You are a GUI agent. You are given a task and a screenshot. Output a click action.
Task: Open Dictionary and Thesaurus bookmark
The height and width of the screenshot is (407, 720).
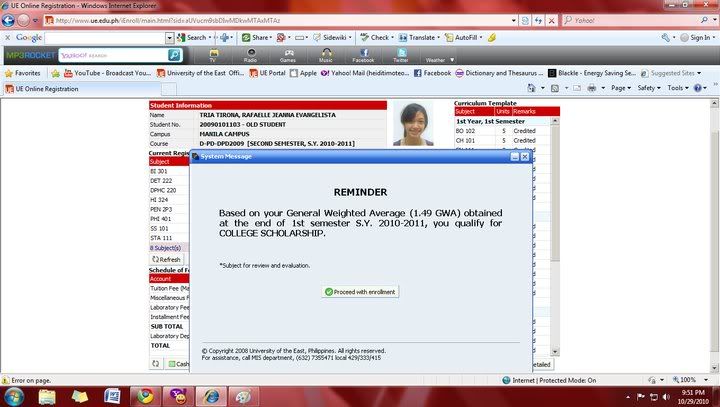(x=499, y=73)
